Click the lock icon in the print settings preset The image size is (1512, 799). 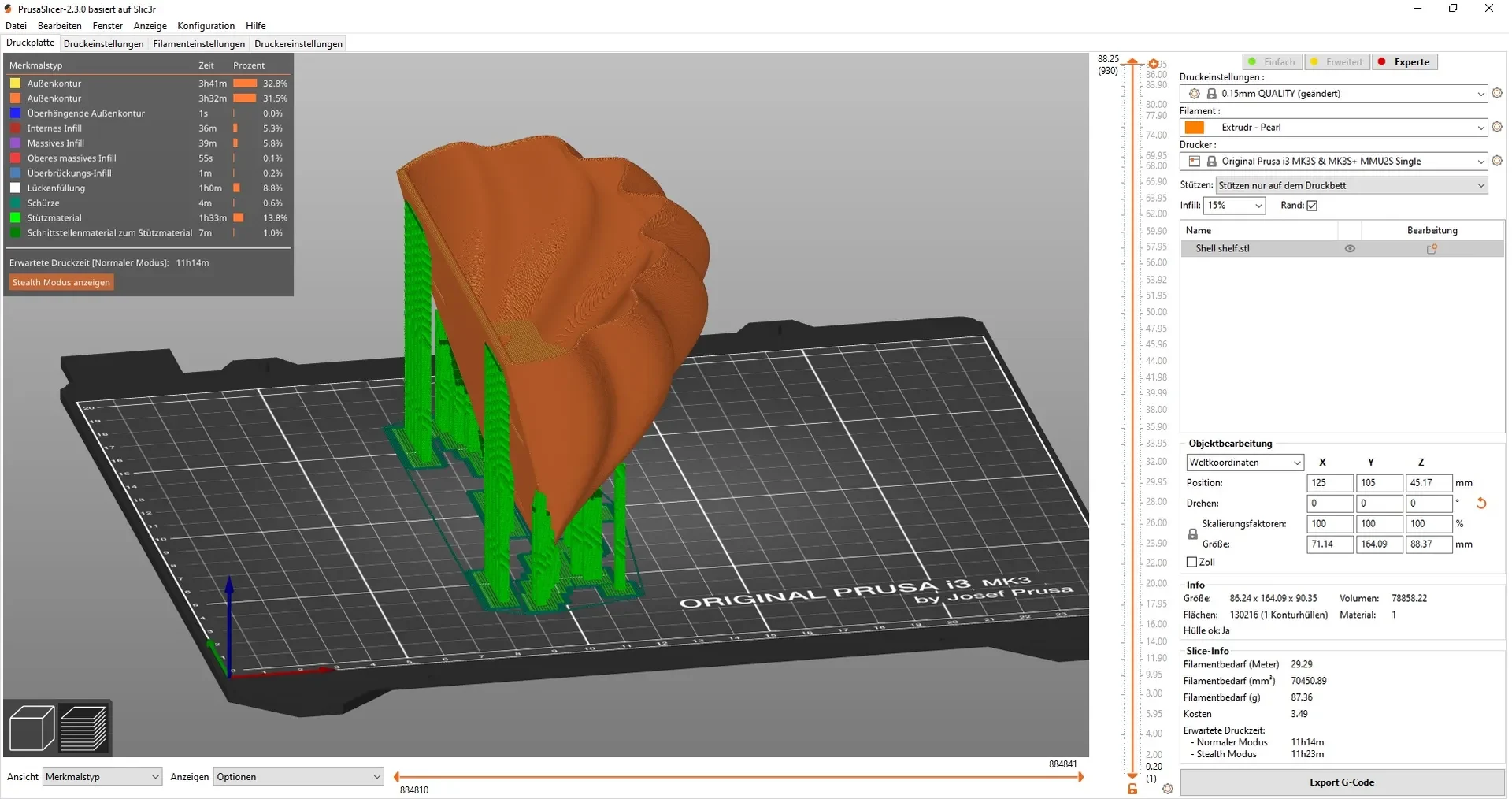1212,94
